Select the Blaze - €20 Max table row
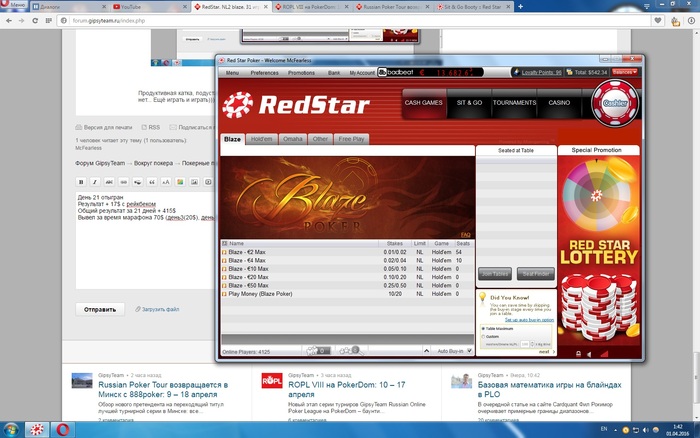The height and width of the screenshot is (438, 700). click(347, 277)
